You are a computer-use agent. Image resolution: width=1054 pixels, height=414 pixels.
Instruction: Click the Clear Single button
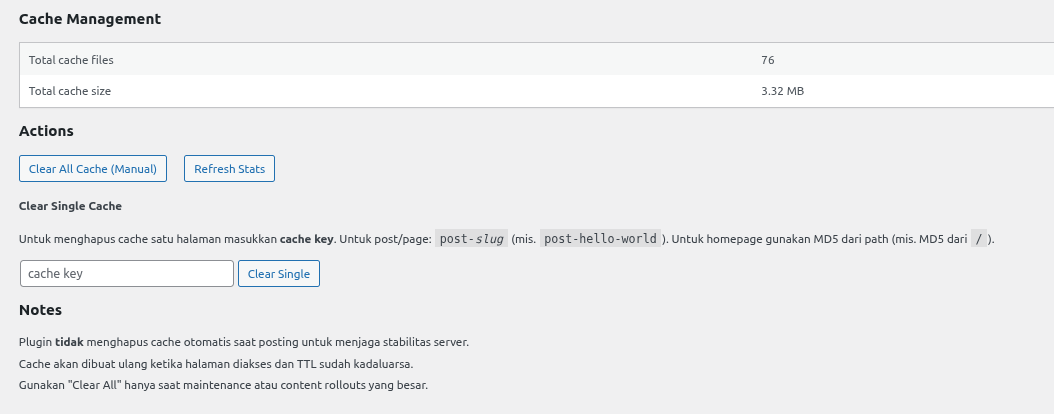[x=278, y=274]
